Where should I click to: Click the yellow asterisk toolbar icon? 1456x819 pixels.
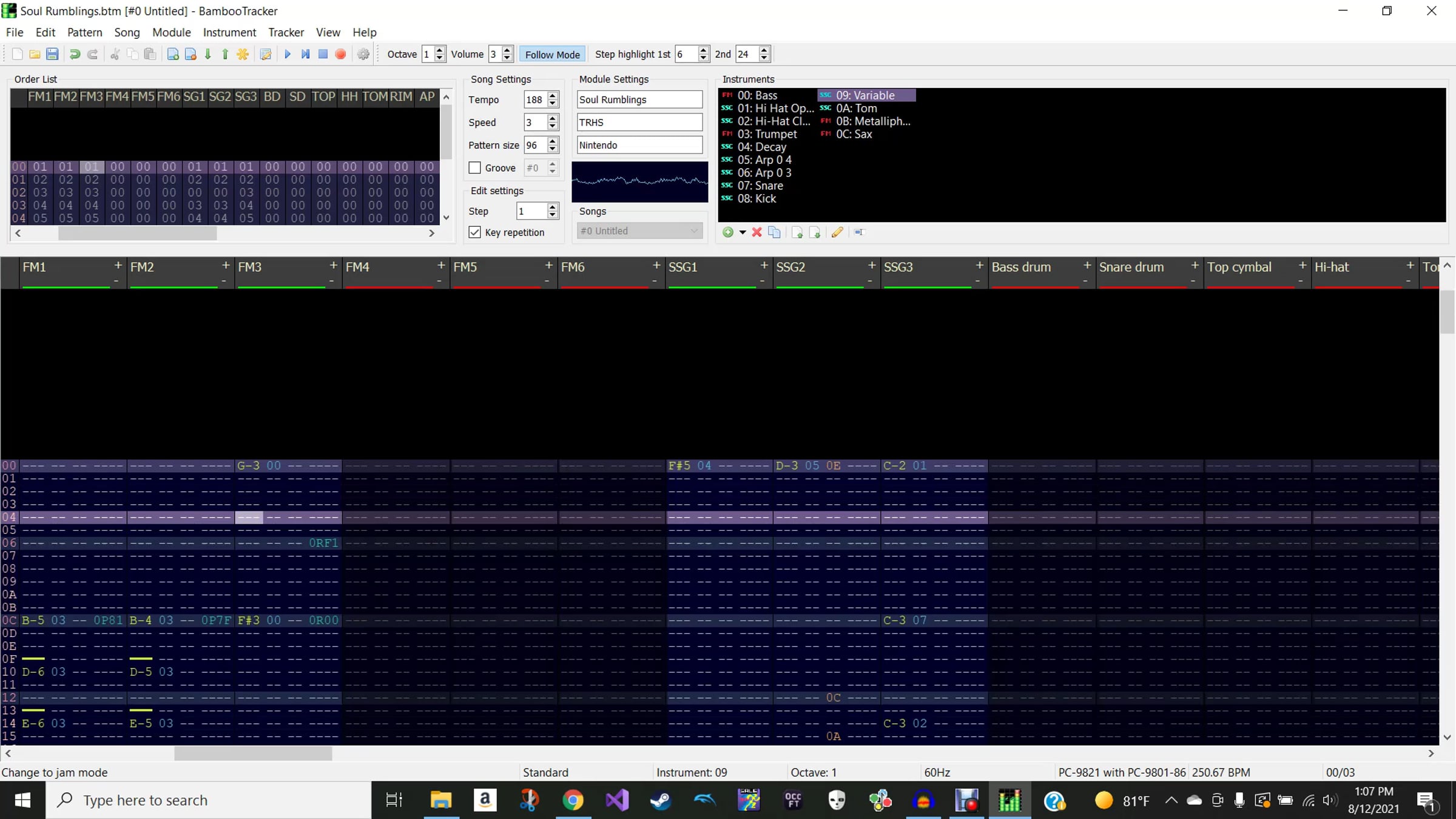[243, 54]
